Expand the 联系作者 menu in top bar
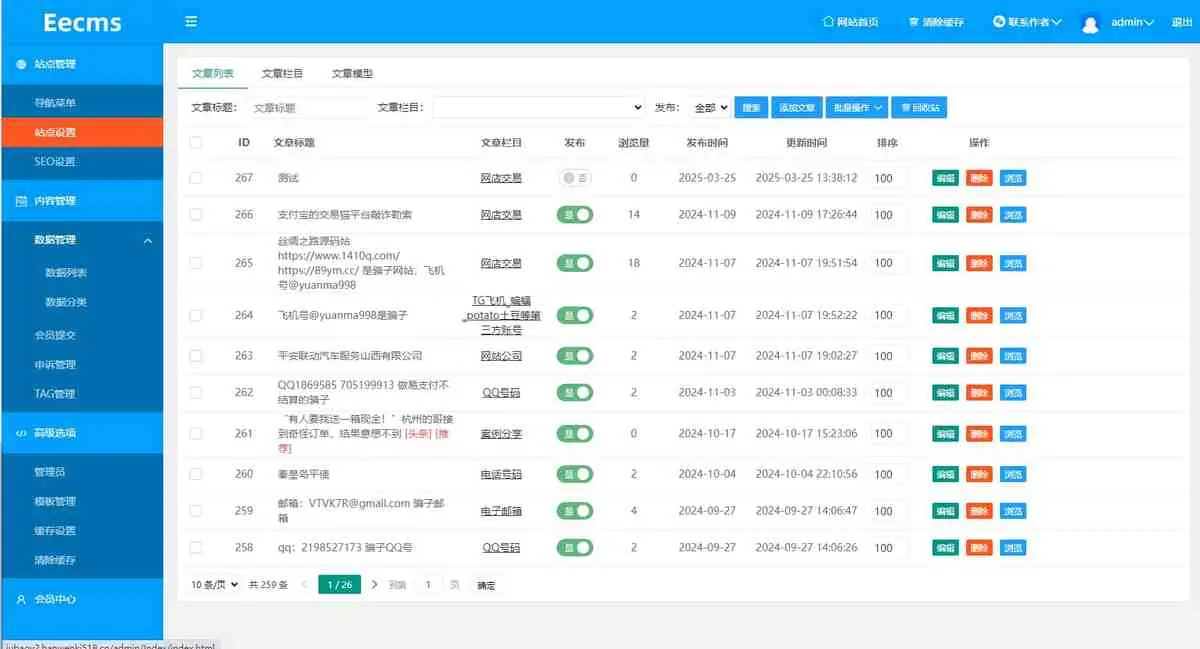Image resolution: width=1200 pixels, height=649 pixels. pyautogui.click(x=1027, y=22)
